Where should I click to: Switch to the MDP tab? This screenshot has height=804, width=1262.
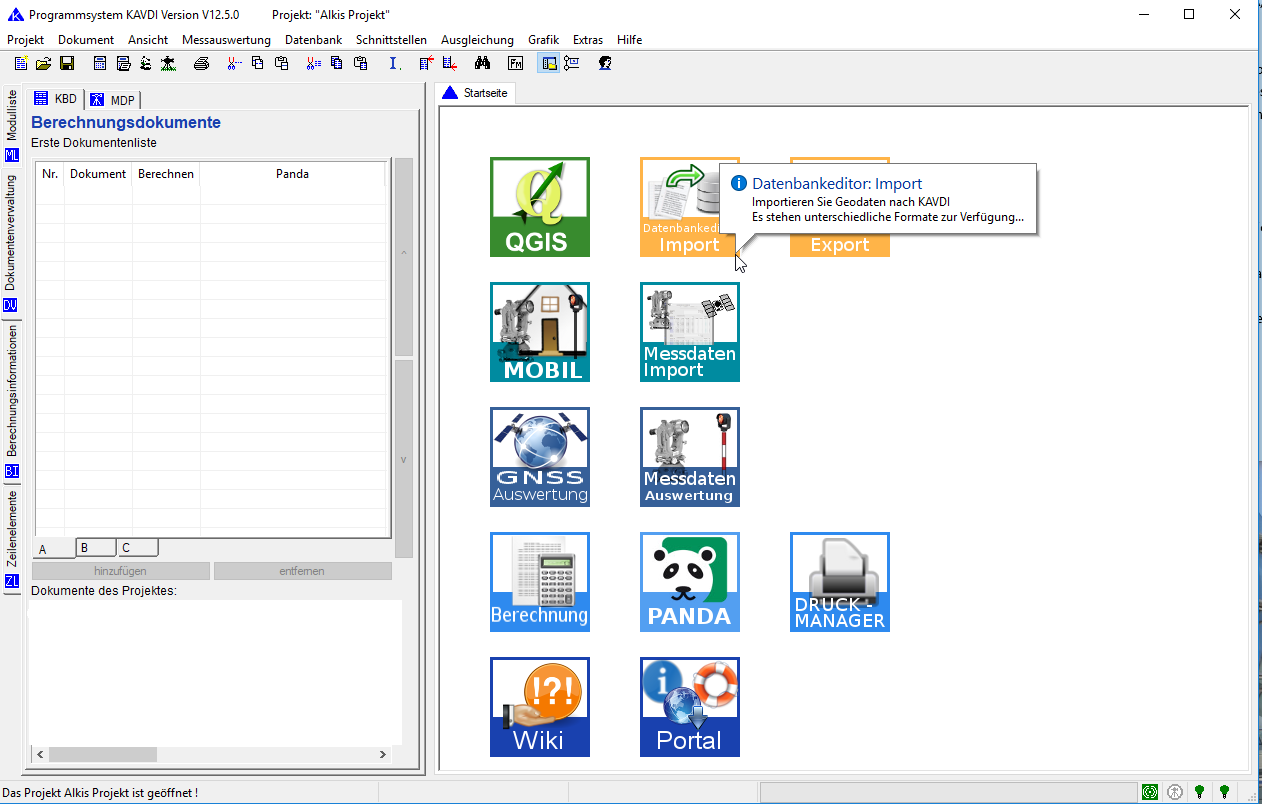113,100
